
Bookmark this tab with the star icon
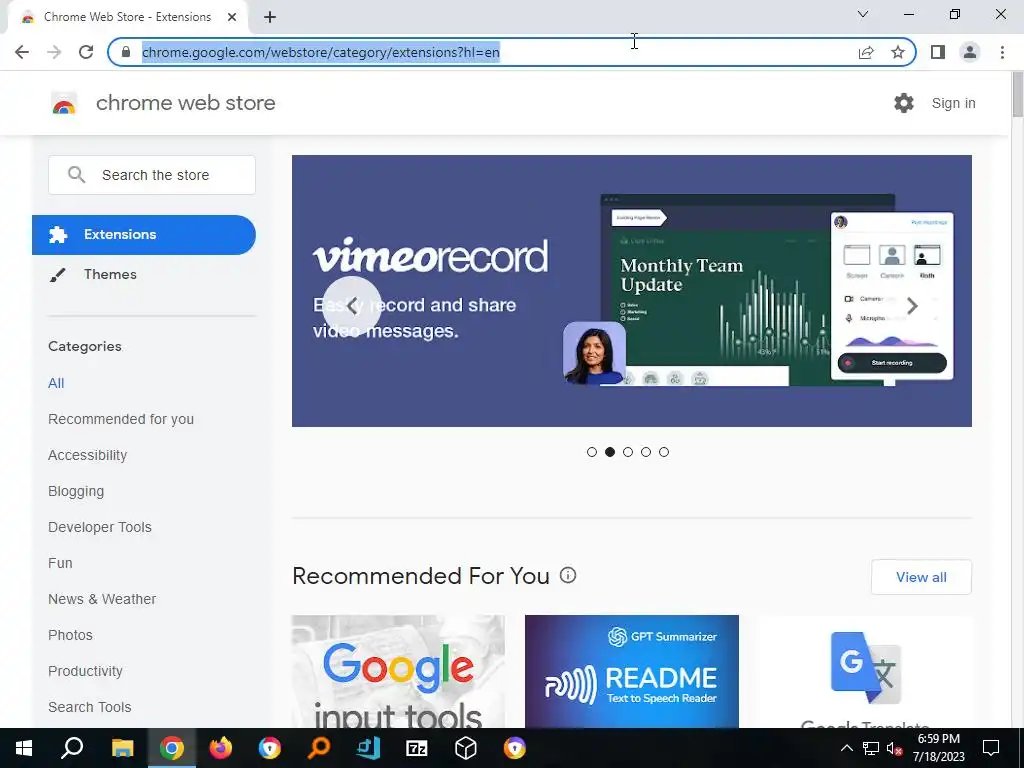click(x=898, y=52)
